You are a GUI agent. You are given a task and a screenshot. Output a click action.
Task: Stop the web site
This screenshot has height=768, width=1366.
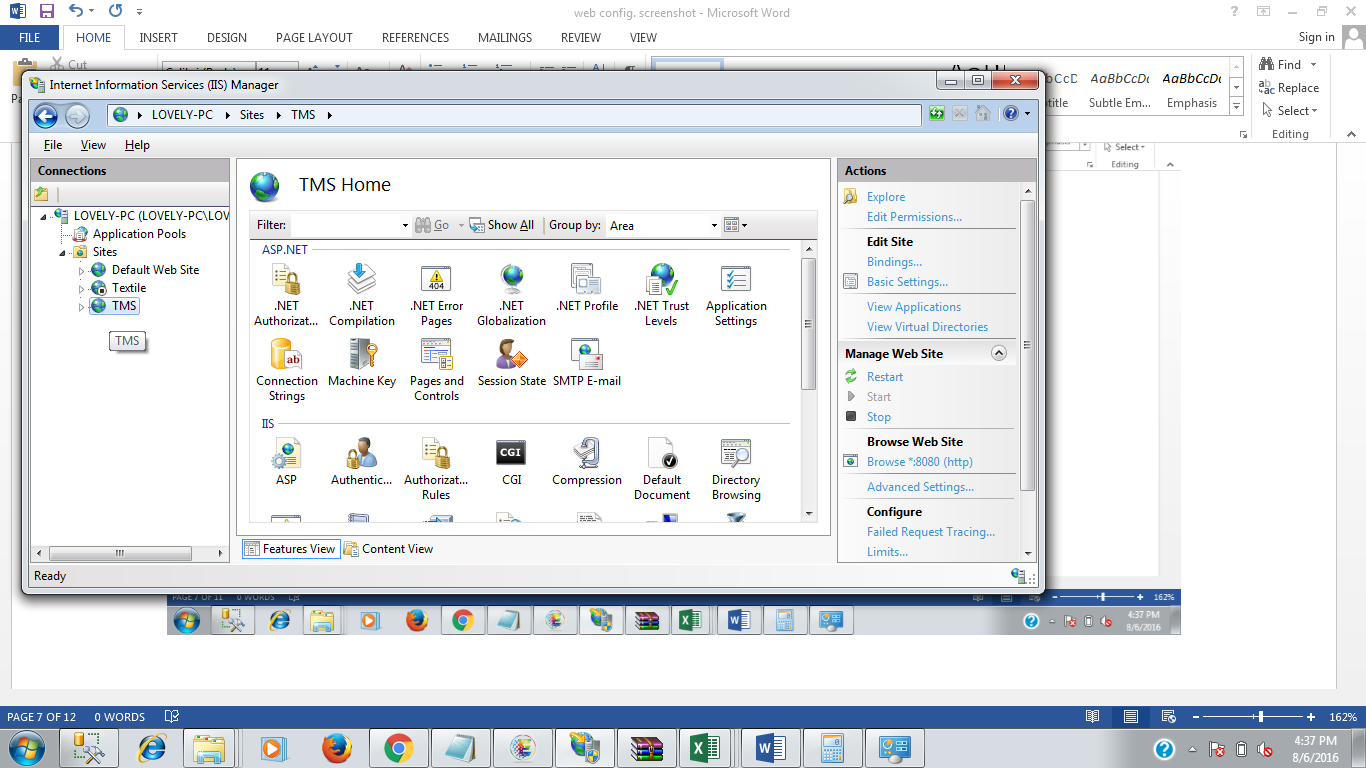(879, 417)
